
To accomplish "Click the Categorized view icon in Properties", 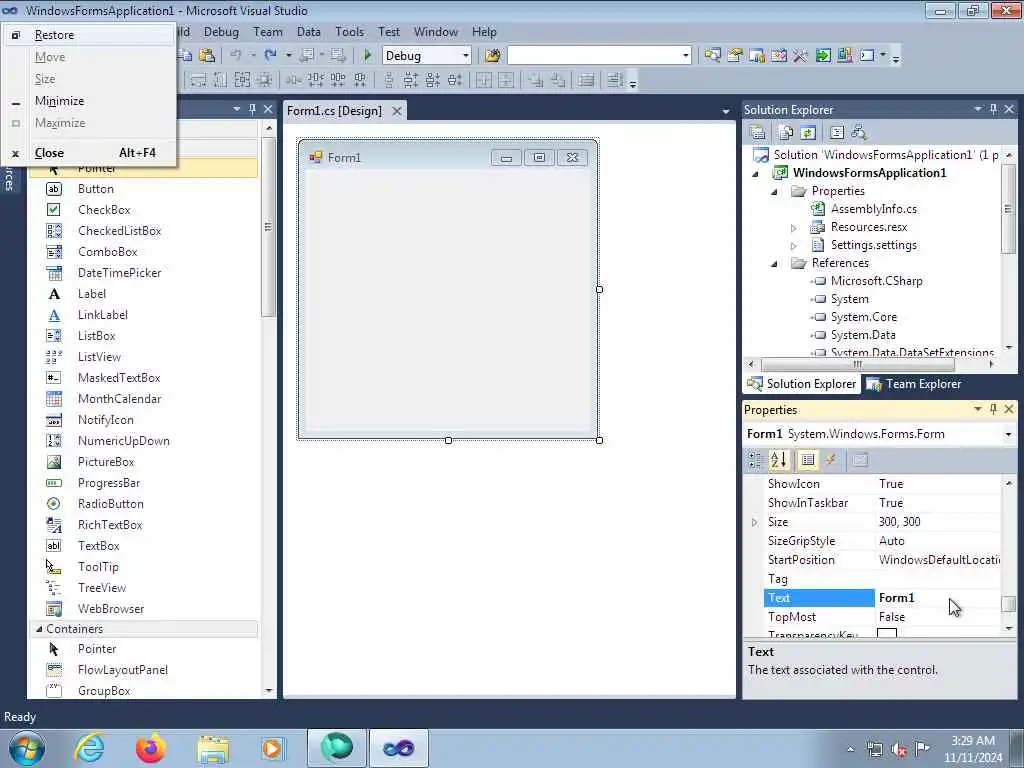I will 756,460.
